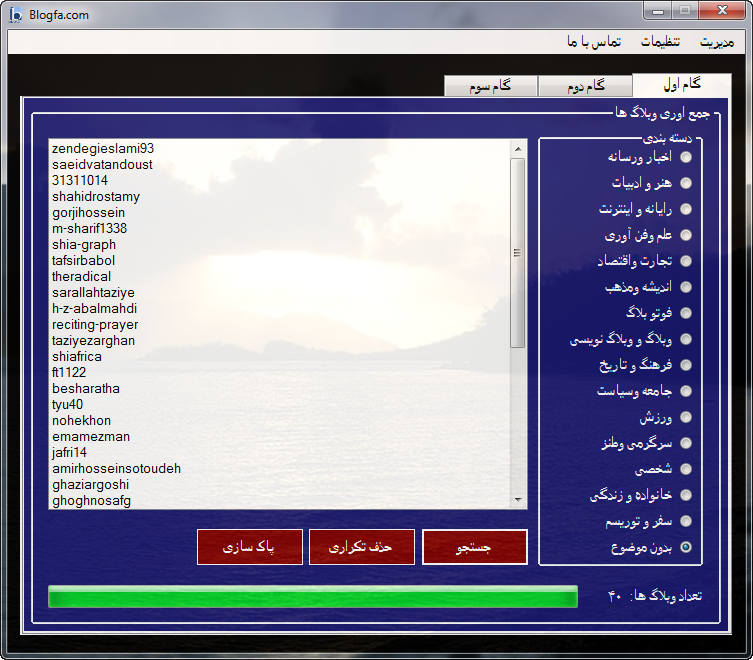Screen dimensions: 753x660
Task: Click the Blogfa.com title bar icon
Action: pos(16,15)
